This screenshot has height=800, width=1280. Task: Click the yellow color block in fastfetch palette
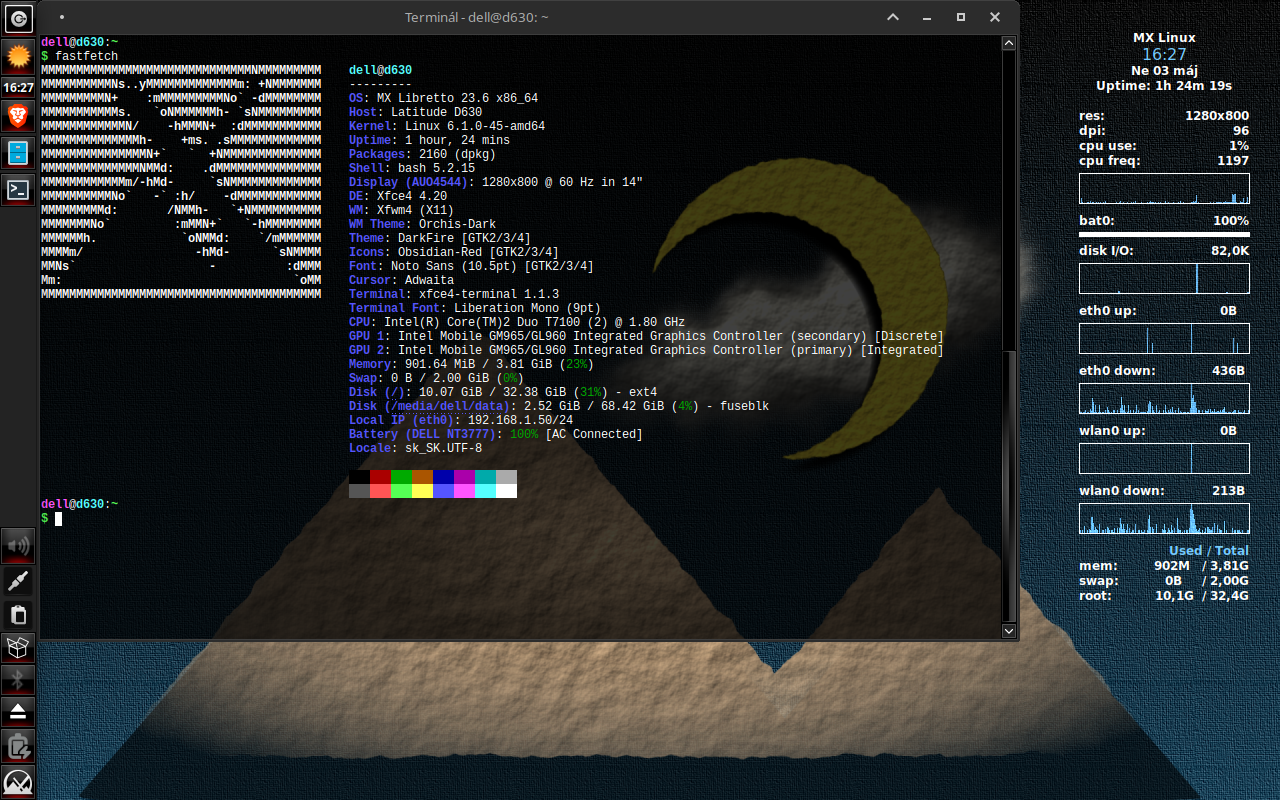422,491
